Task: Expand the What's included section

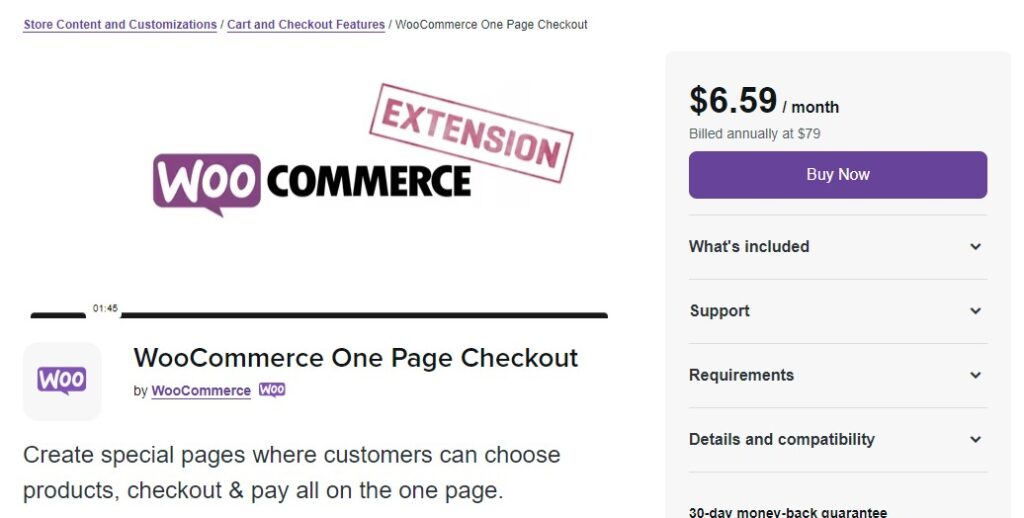Action: [838, 247]
